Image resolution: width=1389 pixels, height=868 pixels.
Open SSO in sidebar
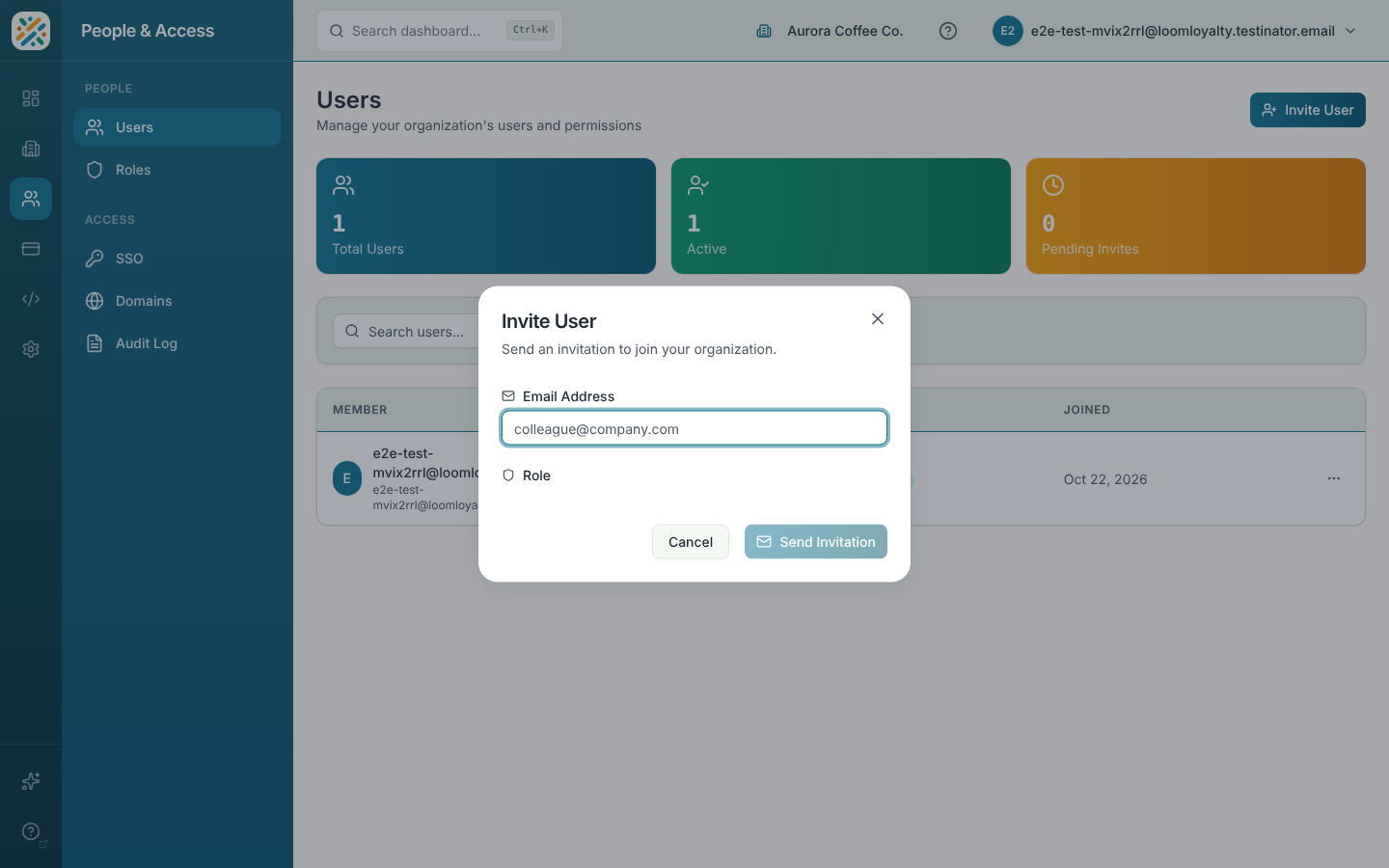pyautogui.click(x=177, y=258)
